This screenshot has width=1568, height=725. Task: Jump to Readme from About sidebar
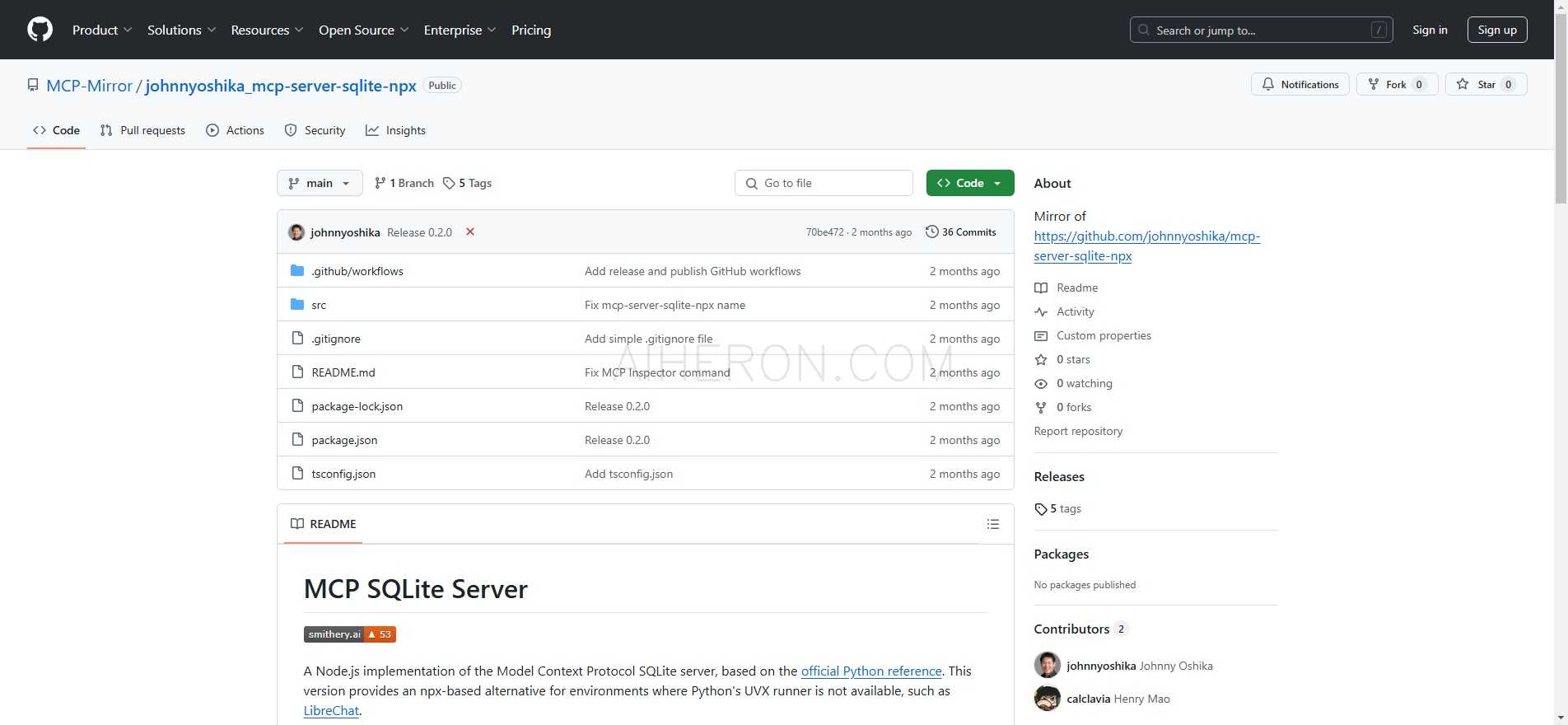pos(1066,288)
